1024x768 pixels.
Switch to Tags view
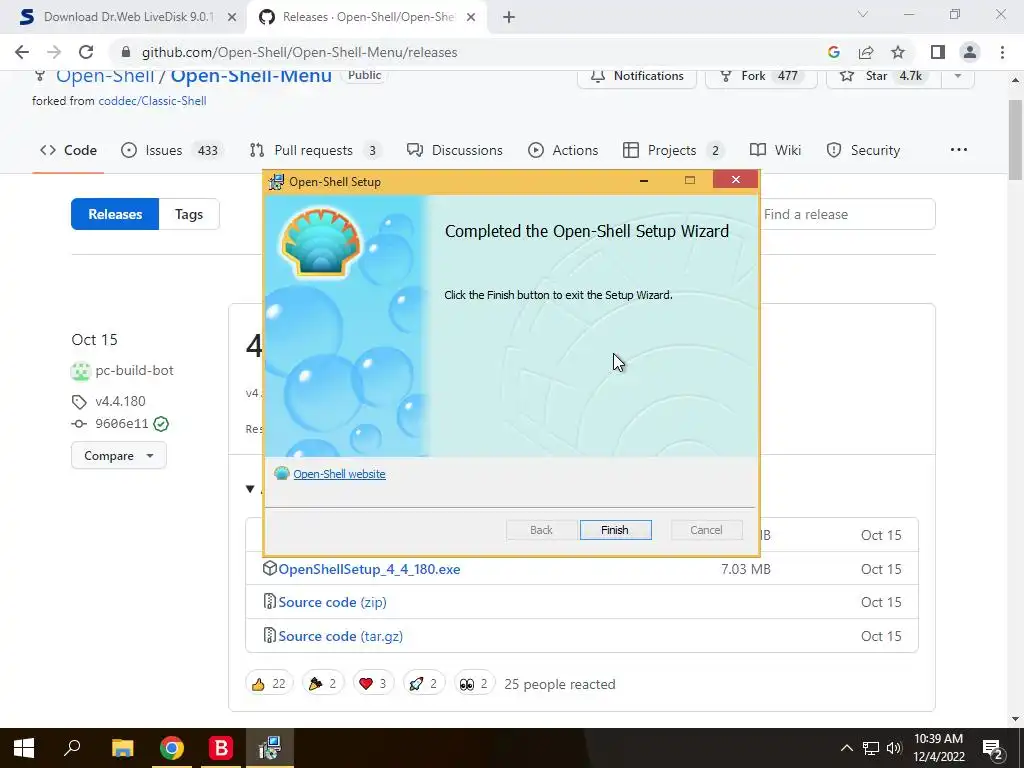coord(189,214)
